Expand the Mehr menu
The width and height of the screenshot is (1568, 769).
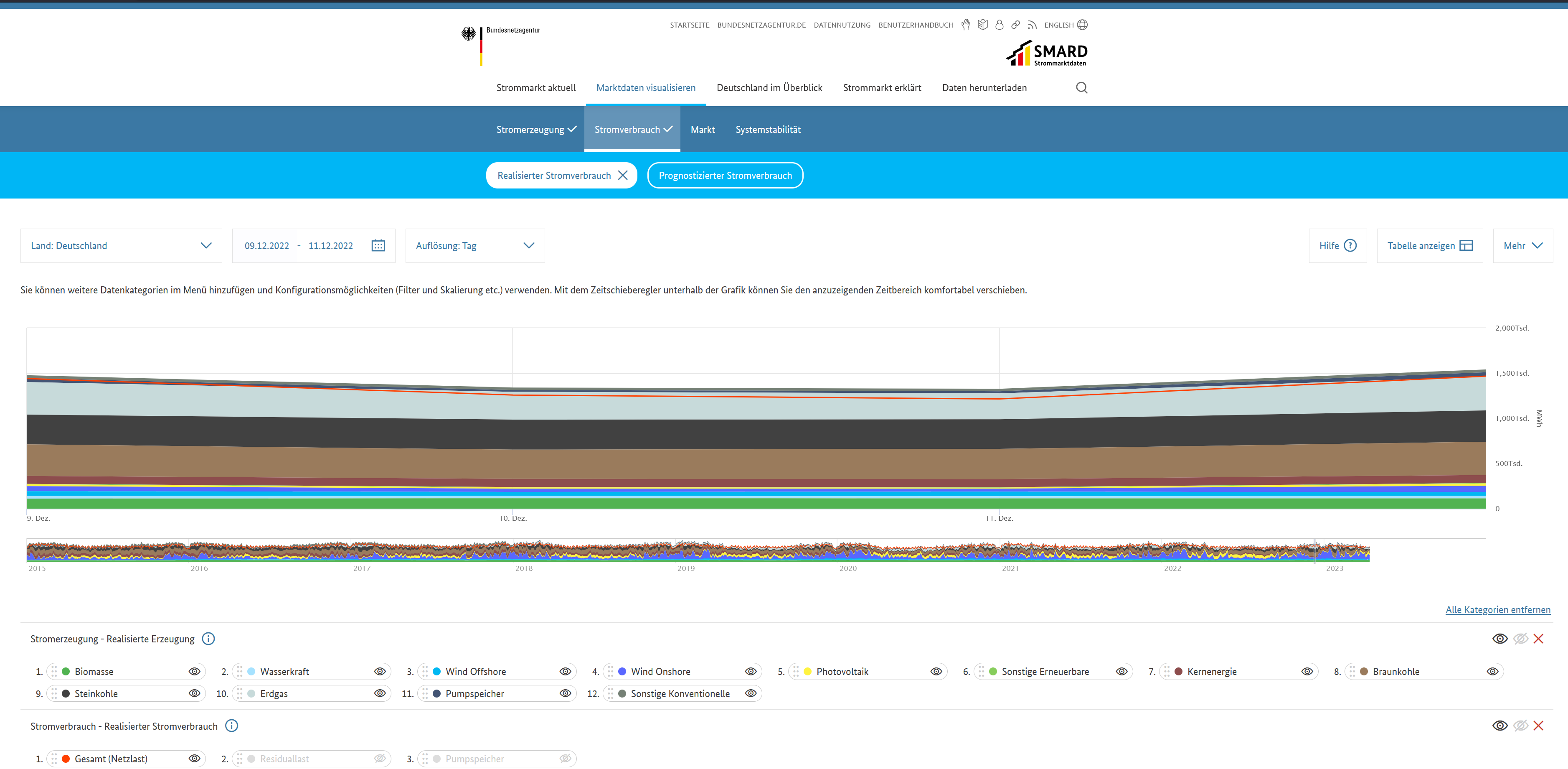tap(1522, 245)
